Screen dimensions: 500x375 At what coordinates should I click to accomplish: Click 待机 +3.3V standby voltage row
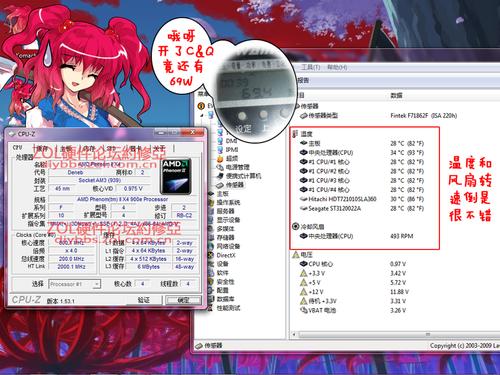coord(353,301)
